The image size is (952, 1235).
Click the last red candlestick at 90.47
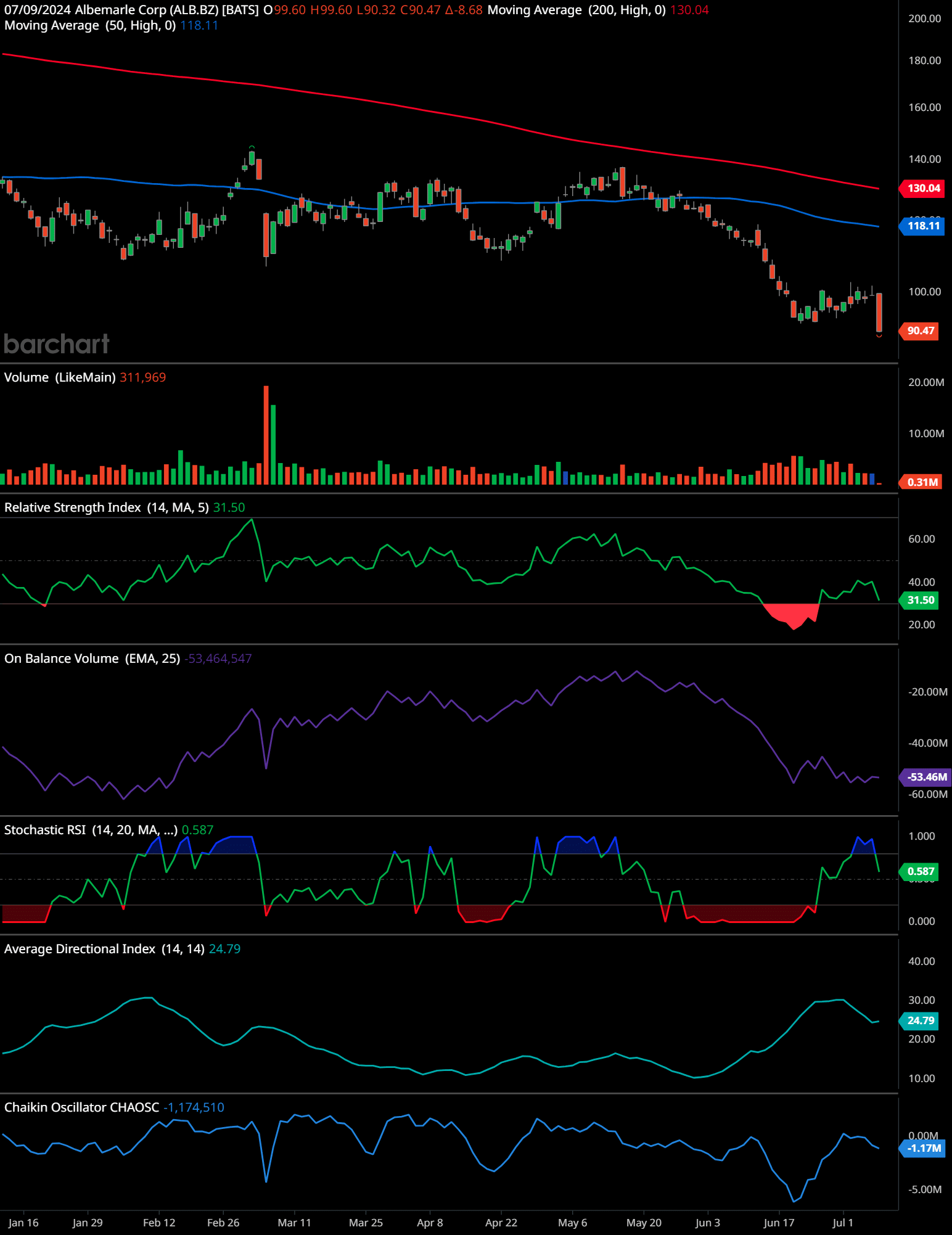coord(879,313)
